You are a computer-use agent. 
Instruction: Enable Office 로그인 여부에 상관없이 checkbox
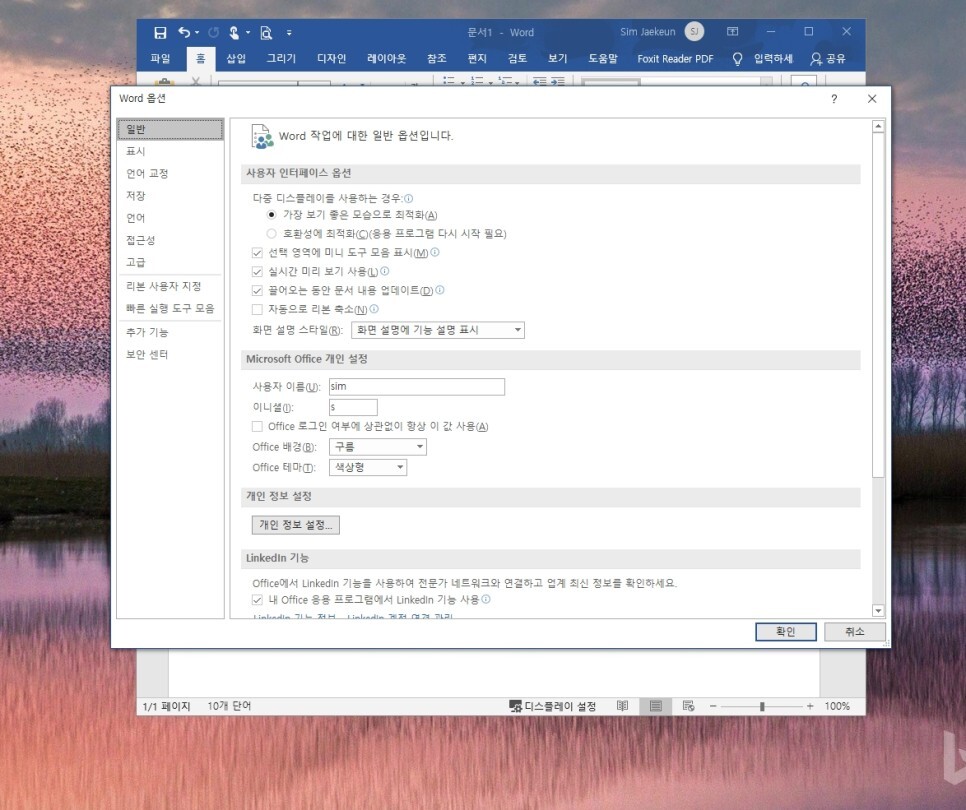[258, 427]
